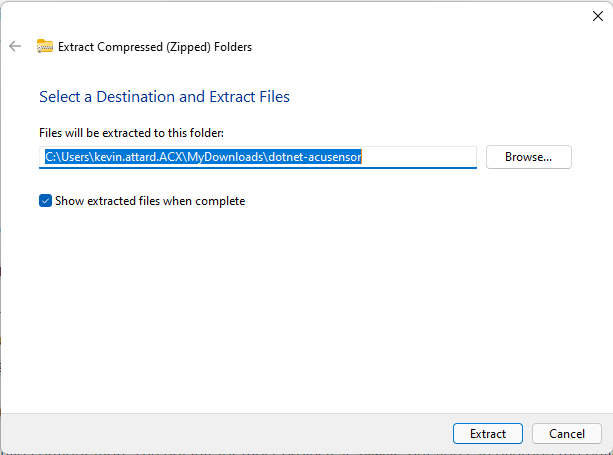The width and height of the screenshot is (613, 455).
Task: Close the extract dialog with X
Action: (598, 16)
